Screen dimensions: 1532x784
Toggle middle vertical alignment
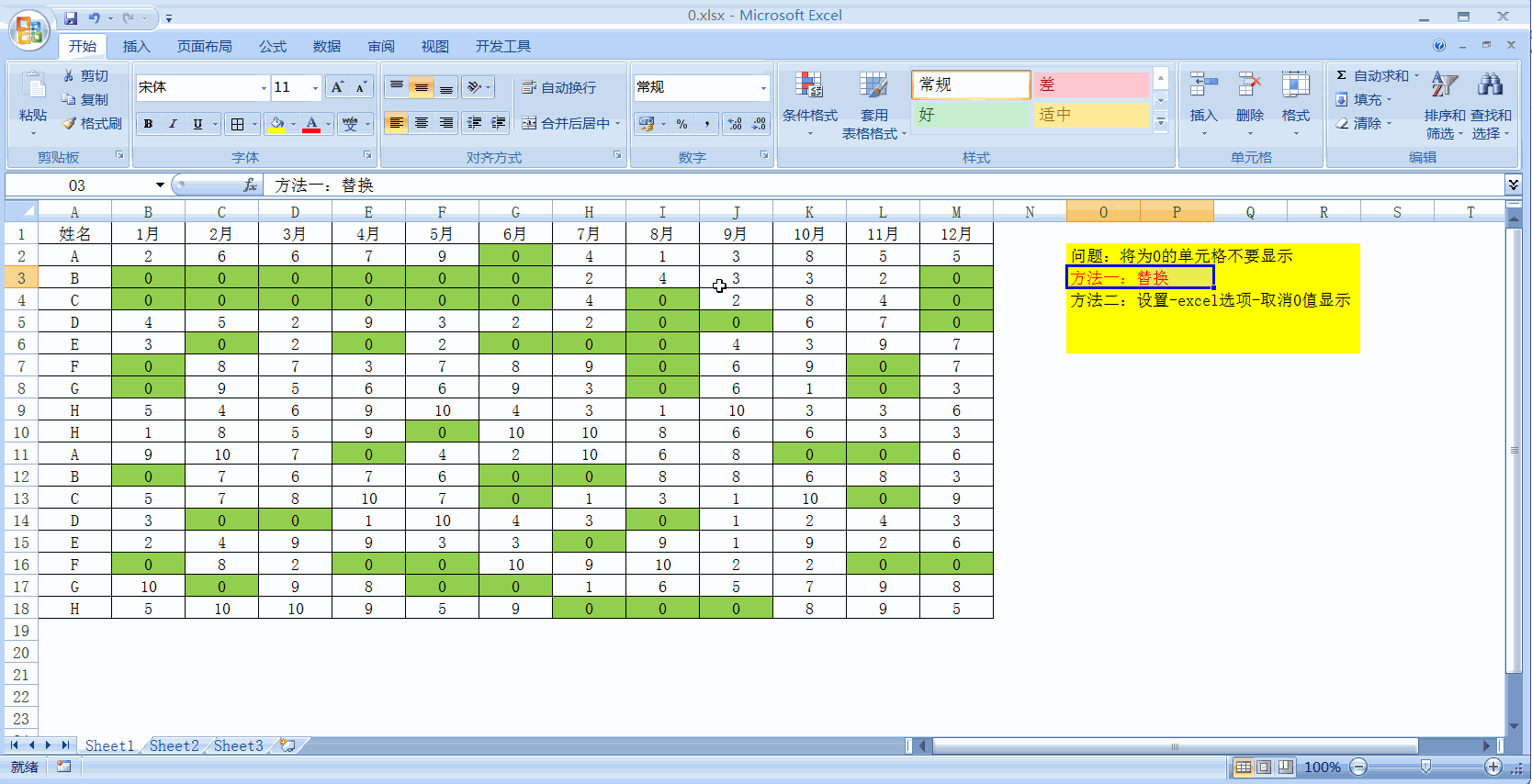pyautogui.click(x=421, y=87)
